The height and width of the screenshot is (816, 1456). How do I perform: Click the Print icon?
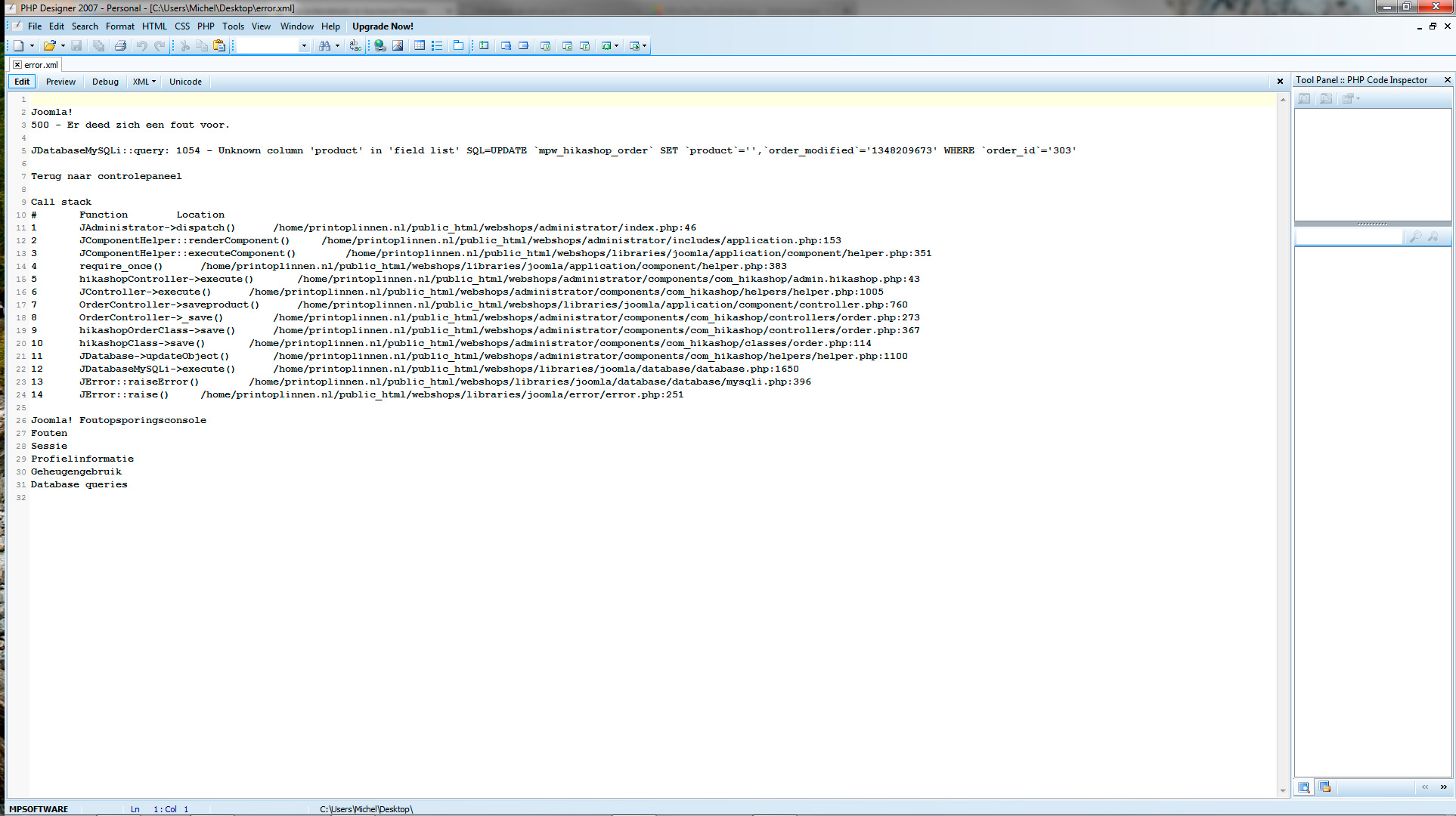(x=120, y=46)
